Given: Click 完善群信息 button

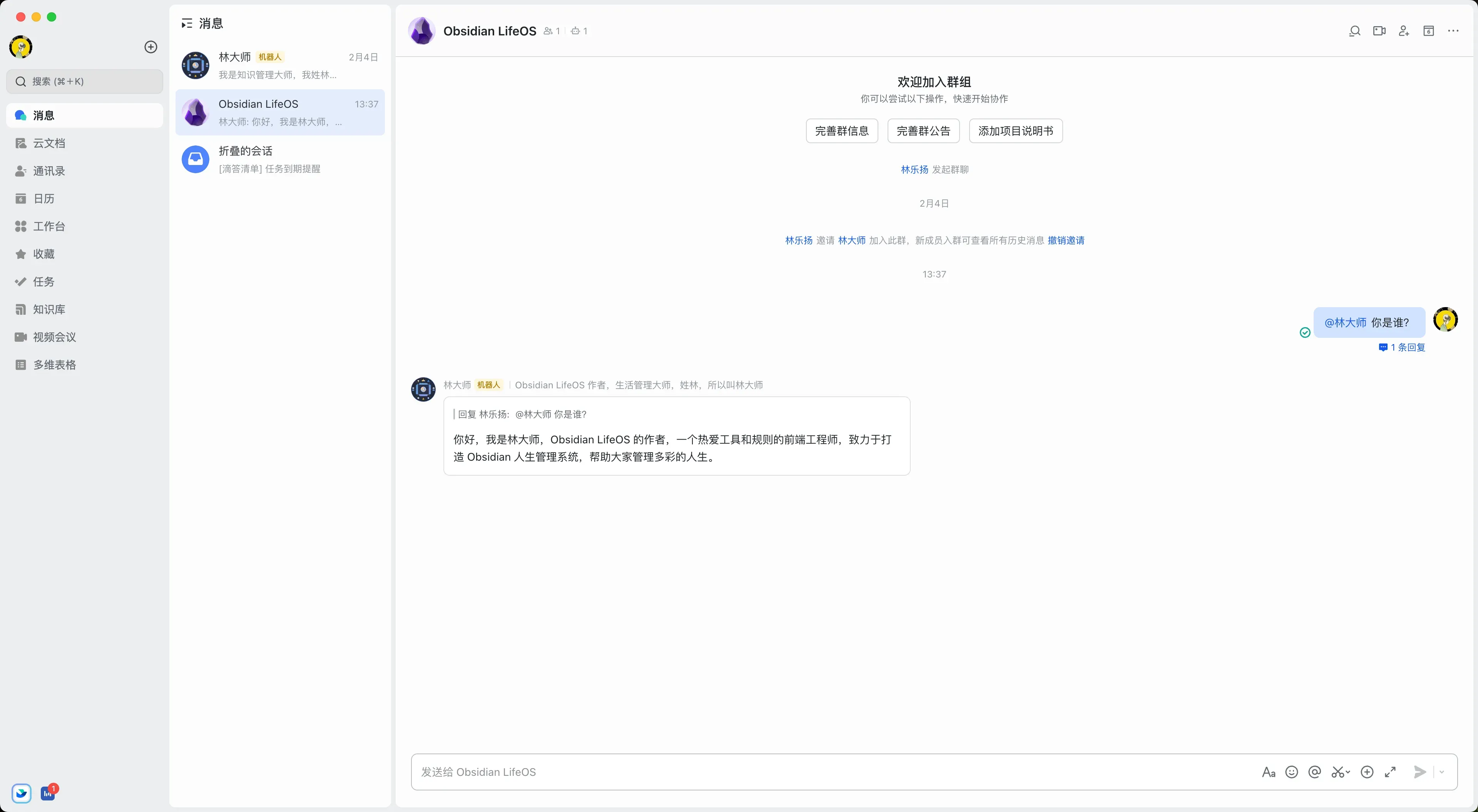Looking at the screenshot, I should point(842,131).
